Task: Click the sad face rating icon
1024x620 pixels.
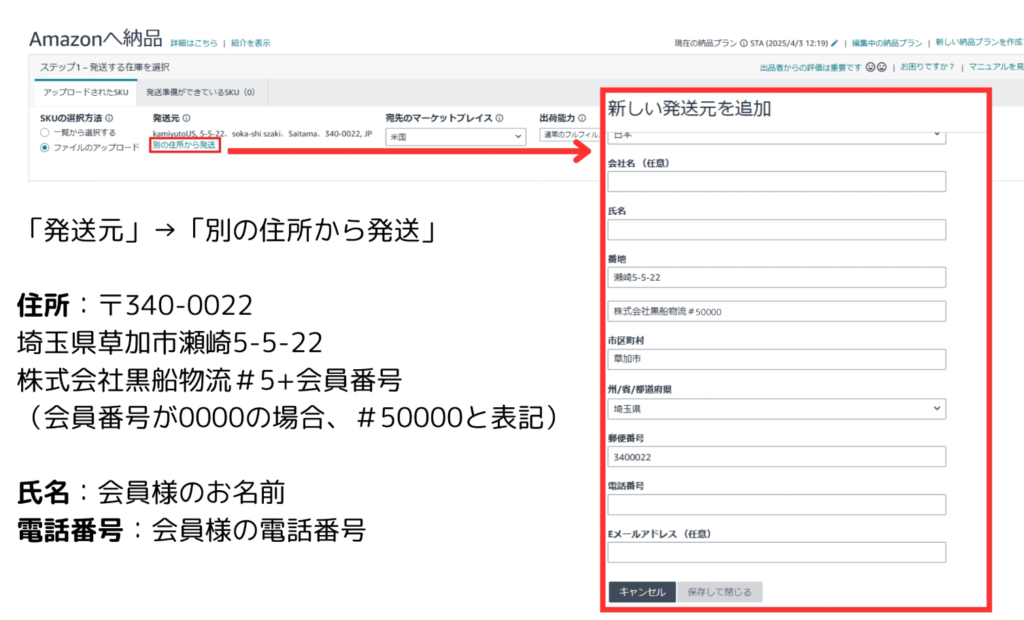Action: tap(882, 68)
